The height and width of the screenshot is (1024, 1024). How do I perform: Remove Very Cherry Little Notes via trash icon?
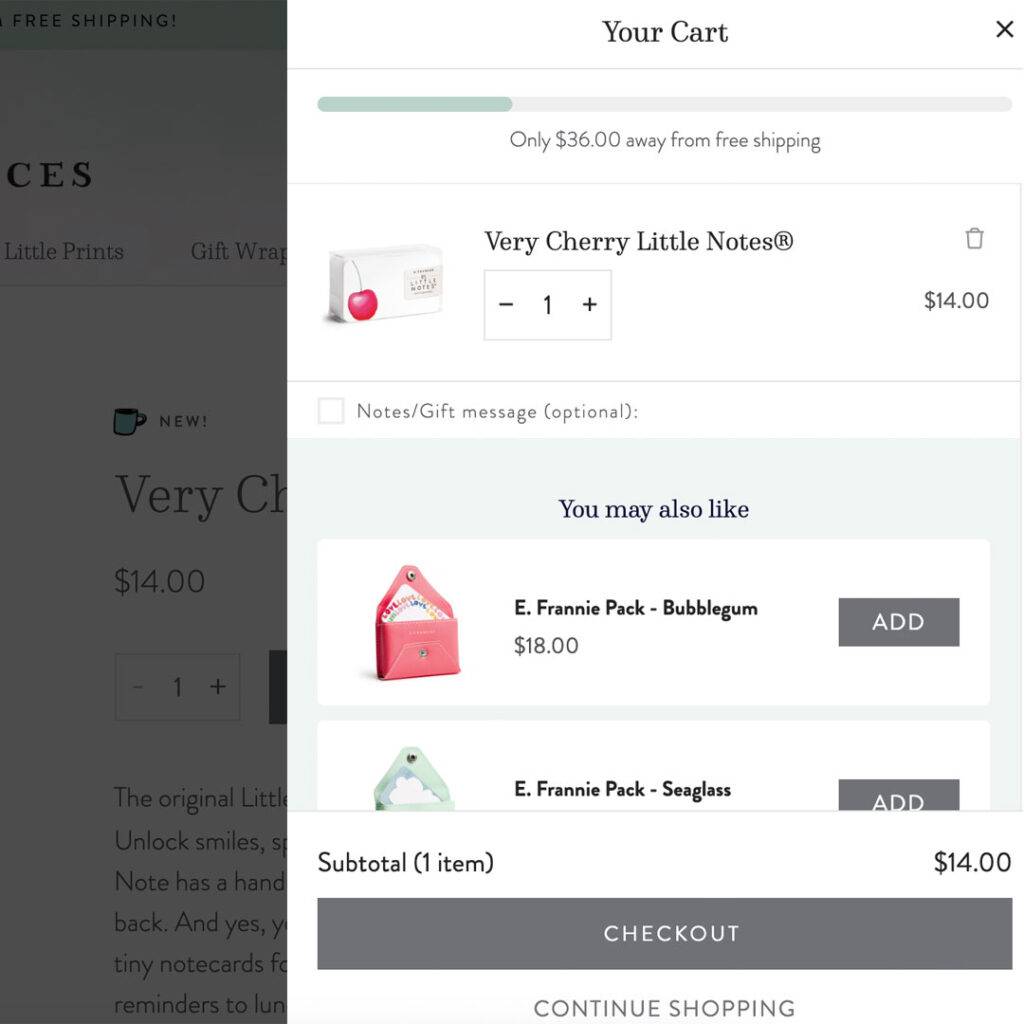pos(974,238)
